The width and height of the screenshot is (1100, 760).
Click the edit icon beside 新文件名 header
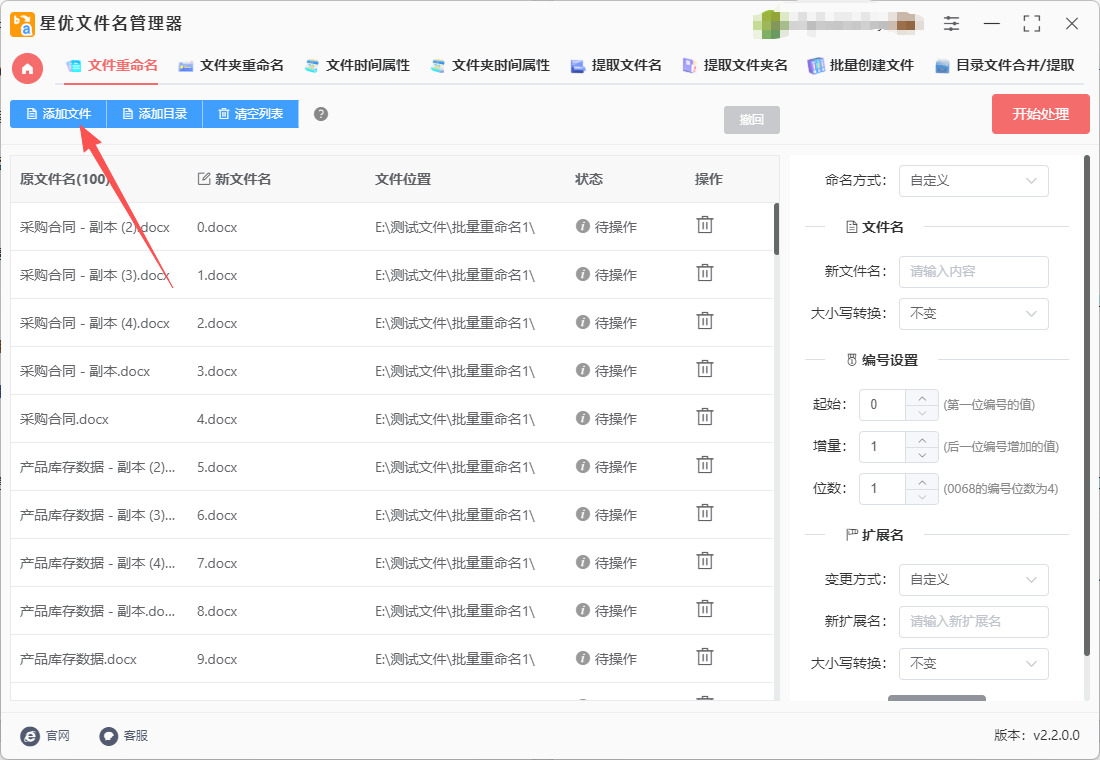coord(204,179)
